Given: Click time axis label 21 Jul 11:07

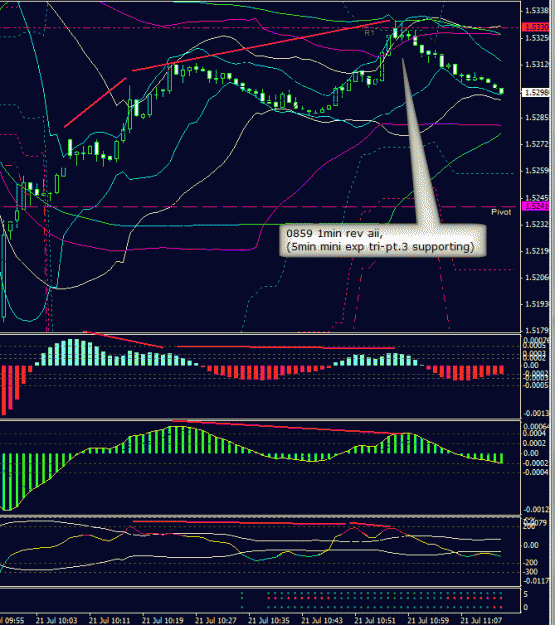Looking at the screenshot, I should click(481, 621).
